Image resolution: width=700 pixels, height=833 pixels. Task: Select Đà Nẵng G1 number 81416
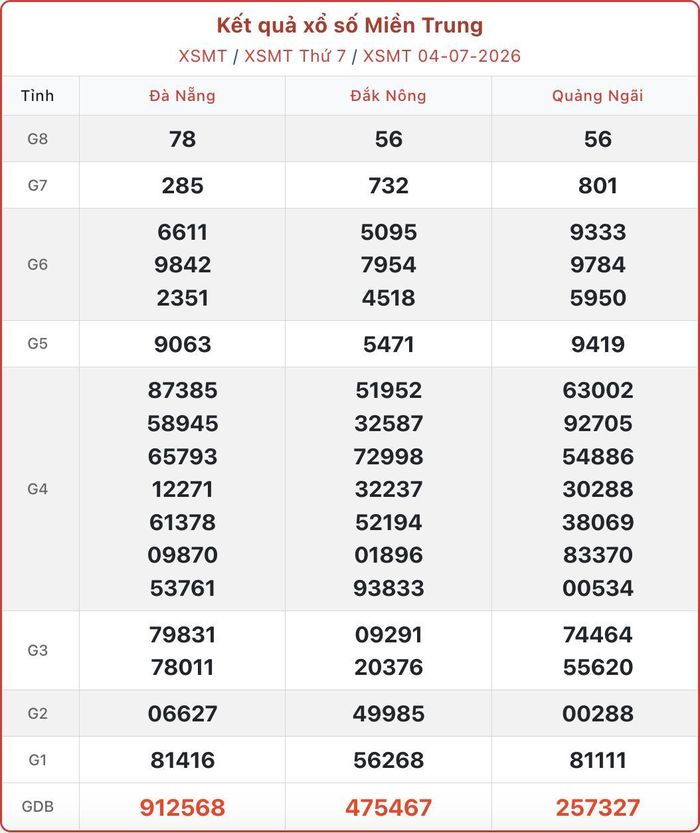[182, 760]
